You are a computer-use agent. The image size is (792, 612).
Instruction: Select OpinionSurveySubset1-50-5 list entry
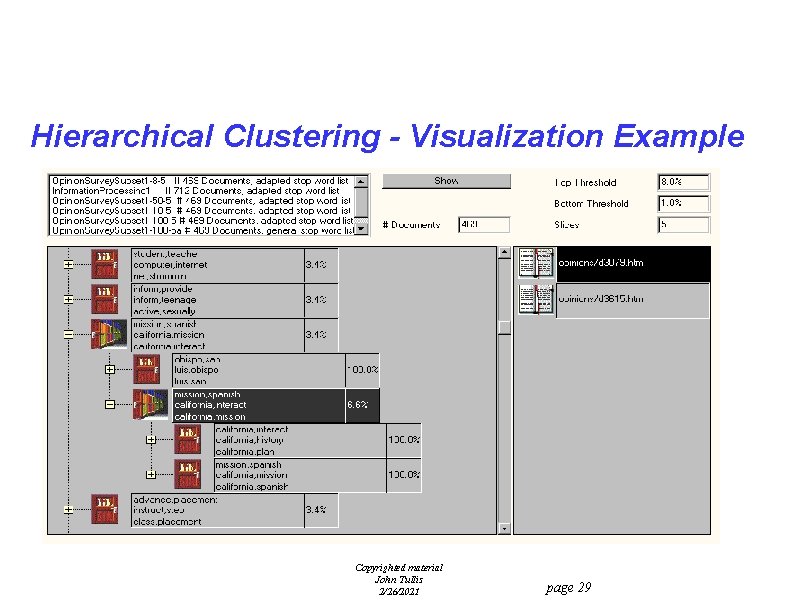coord(202,201)
